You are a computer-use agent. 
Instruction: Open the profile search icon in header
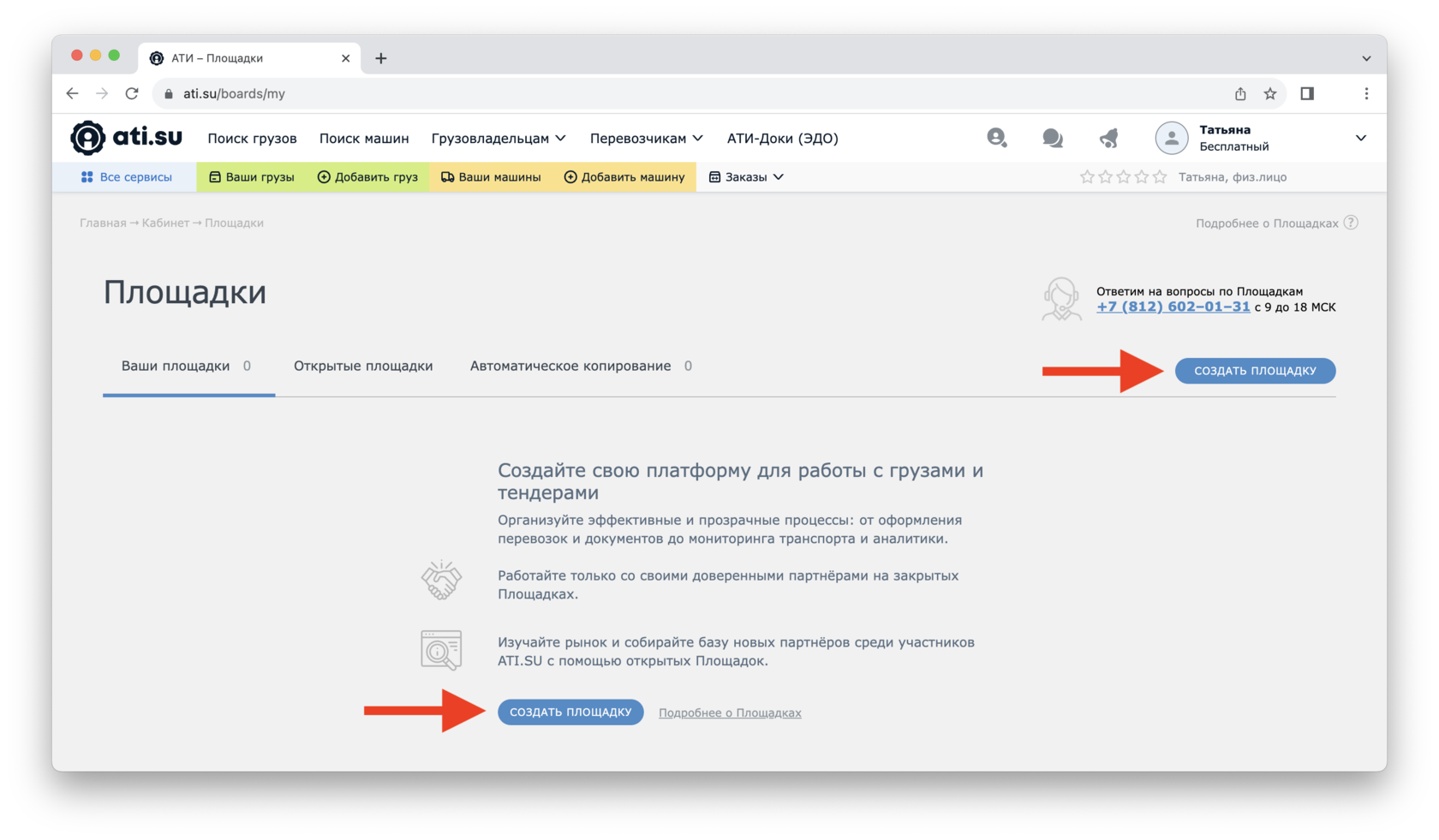996,138
